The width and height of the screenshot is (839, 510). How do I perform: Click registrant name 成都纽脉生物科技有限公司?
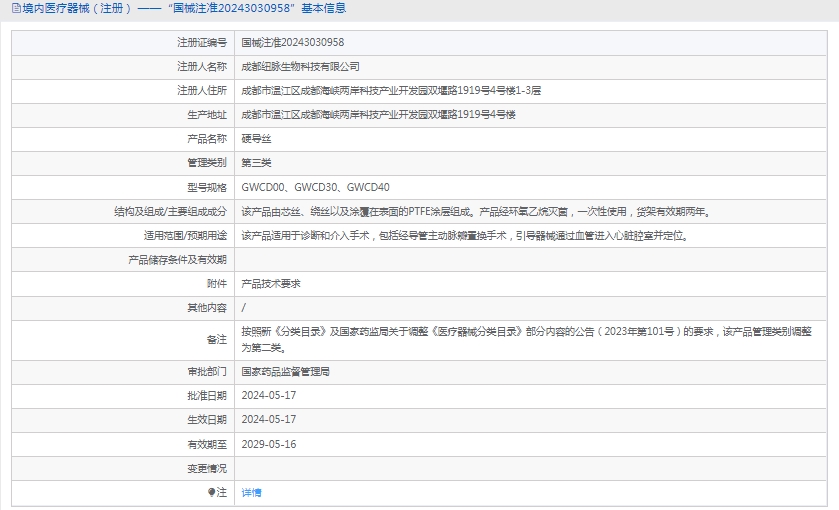click(x=300, y=66)
